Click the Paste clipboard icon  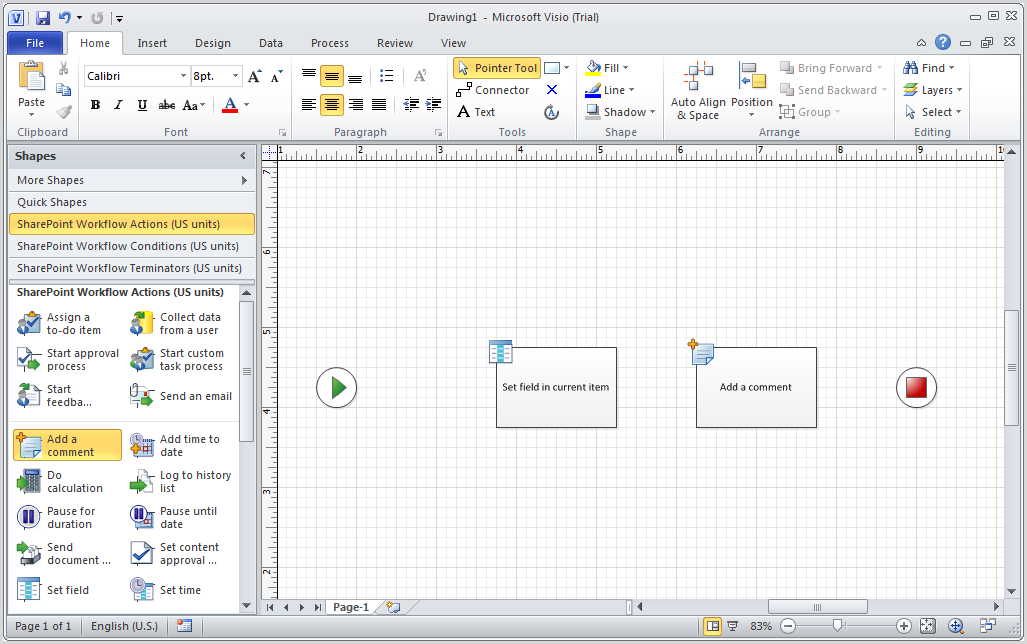tap(31, 76)
